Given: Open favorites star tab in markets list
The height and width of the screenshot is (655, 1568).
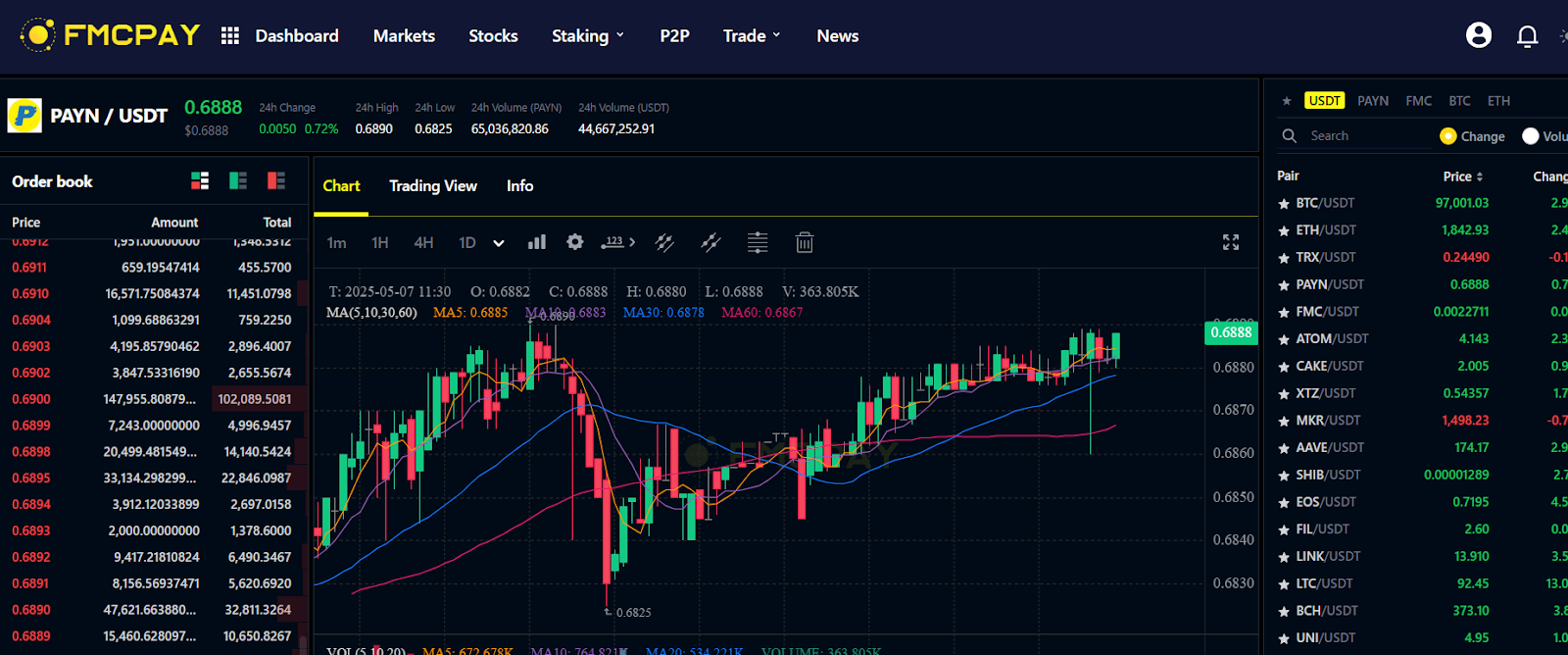Looking at the screenshot, I should [1287, 101].
